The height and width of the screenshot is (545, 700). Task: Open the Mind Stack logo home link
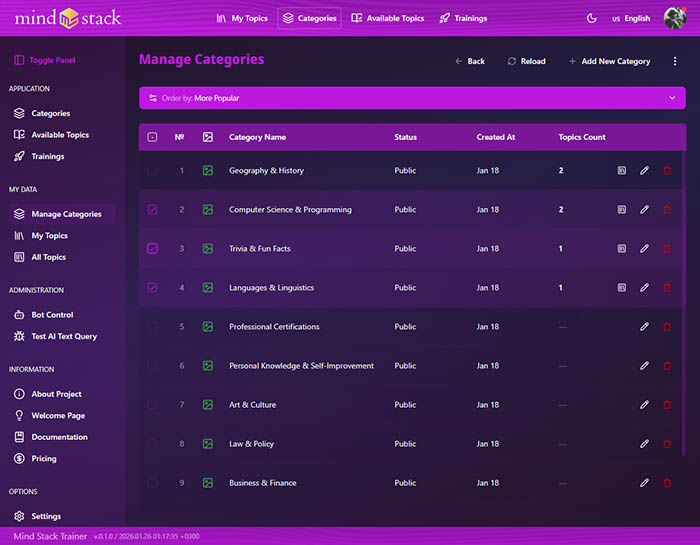tap(68, 18)
